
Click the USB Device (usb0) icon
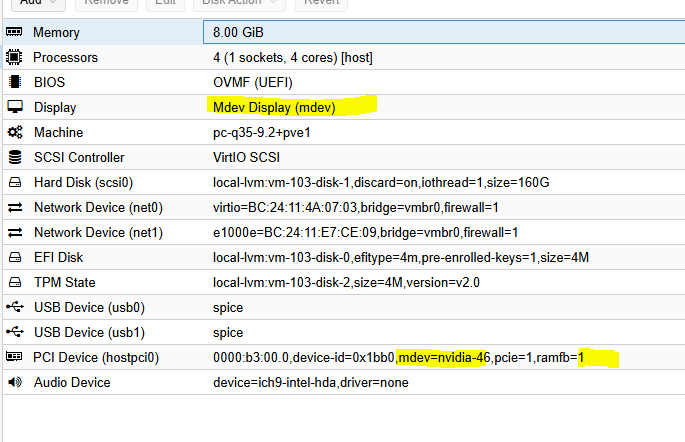(15, 308)
